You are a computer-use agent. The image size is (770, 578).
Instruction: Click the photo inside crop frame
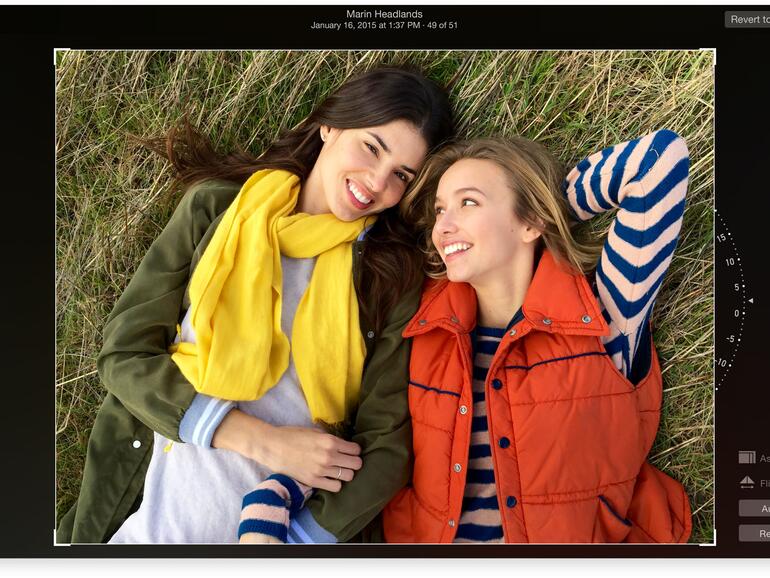(x=385, y=297)
